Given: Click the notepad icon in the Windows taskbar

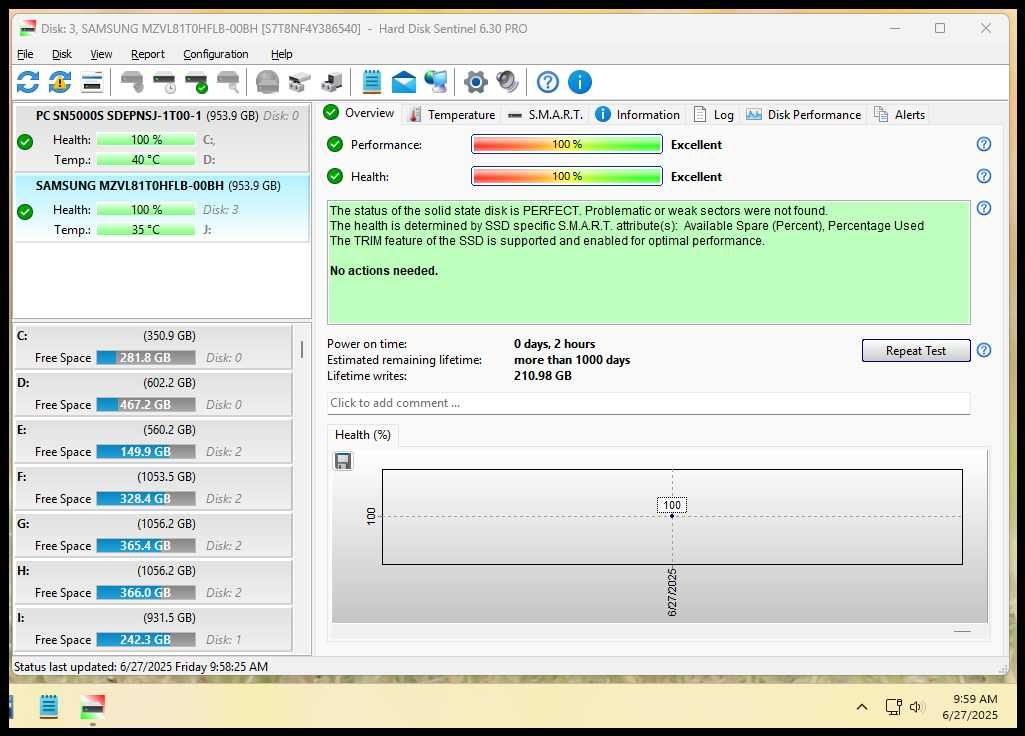Looking at the screenshot, I should click(49, 707).
